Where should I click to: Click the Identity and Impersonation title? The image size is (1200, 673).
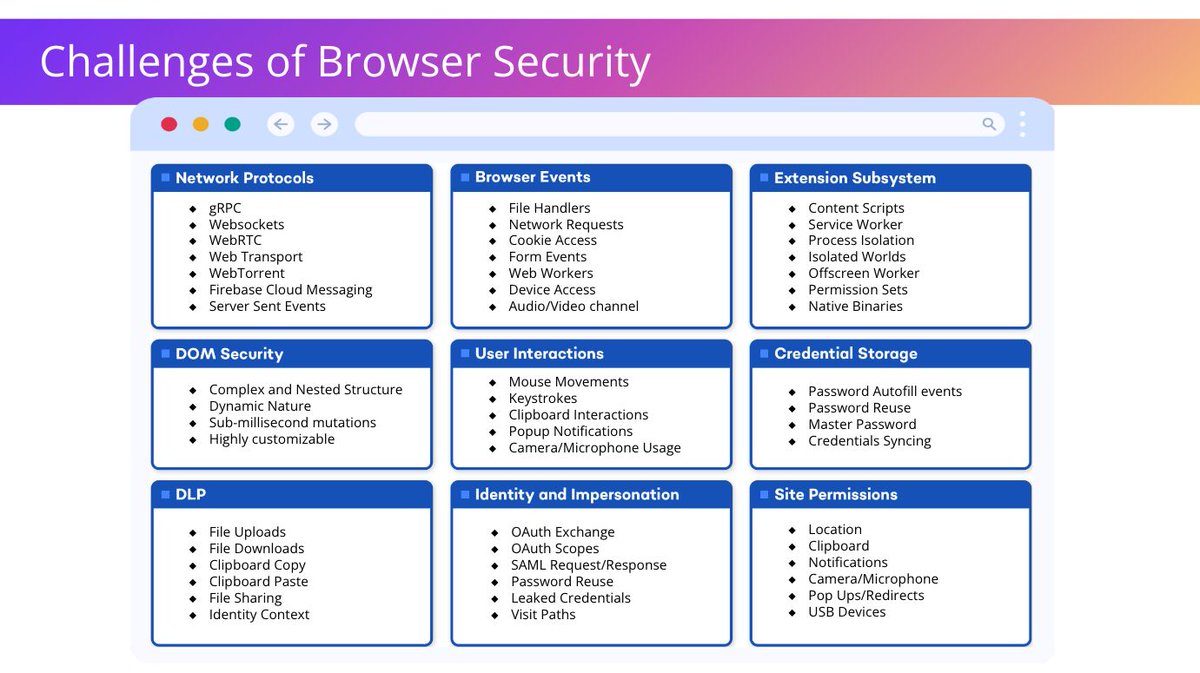point(580,494)
